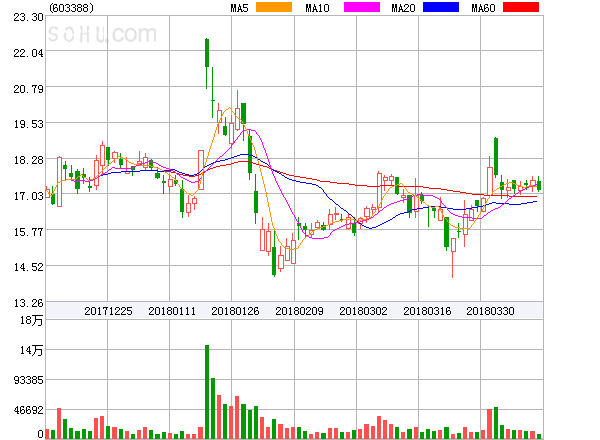600x440 pixels.
Task: Click the tallest green volume bar
Action: (x=207, y=392)
